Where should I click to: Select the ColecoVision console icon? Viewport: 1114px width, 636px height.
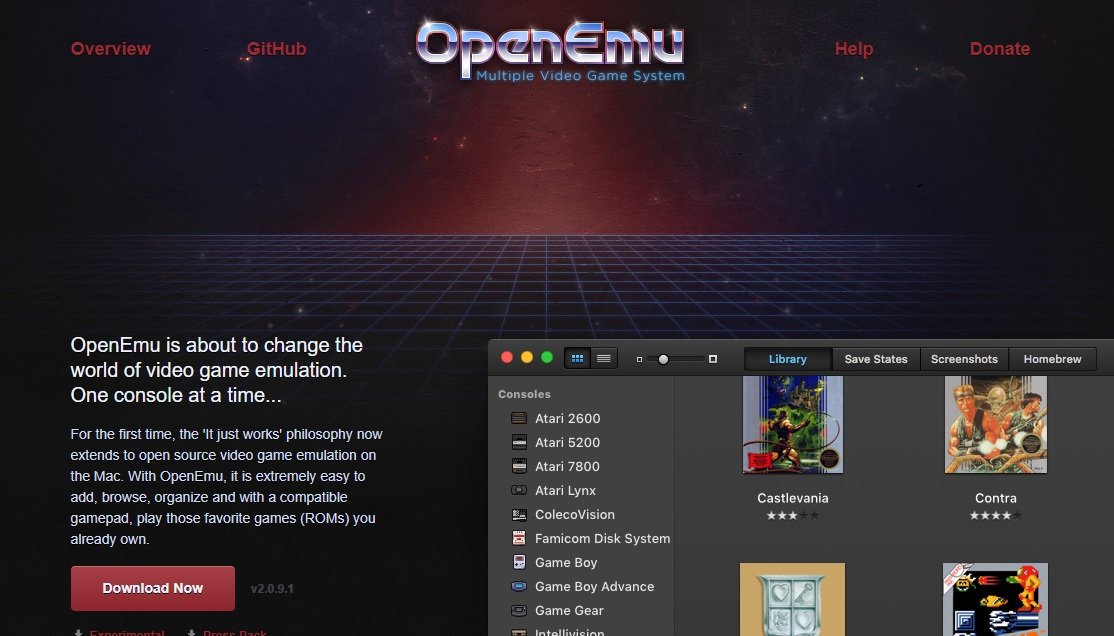coord(519,514)
